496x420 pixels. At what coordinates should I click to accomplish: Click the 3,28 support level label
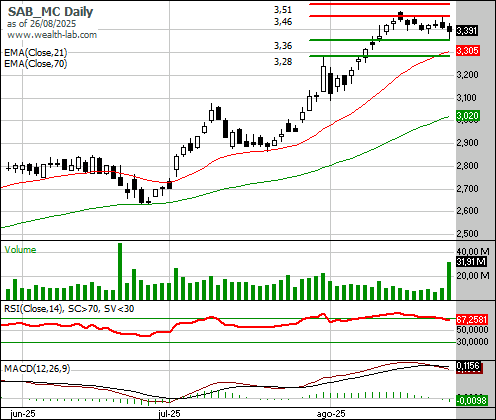pyautogui.click(x=283, y=62)
